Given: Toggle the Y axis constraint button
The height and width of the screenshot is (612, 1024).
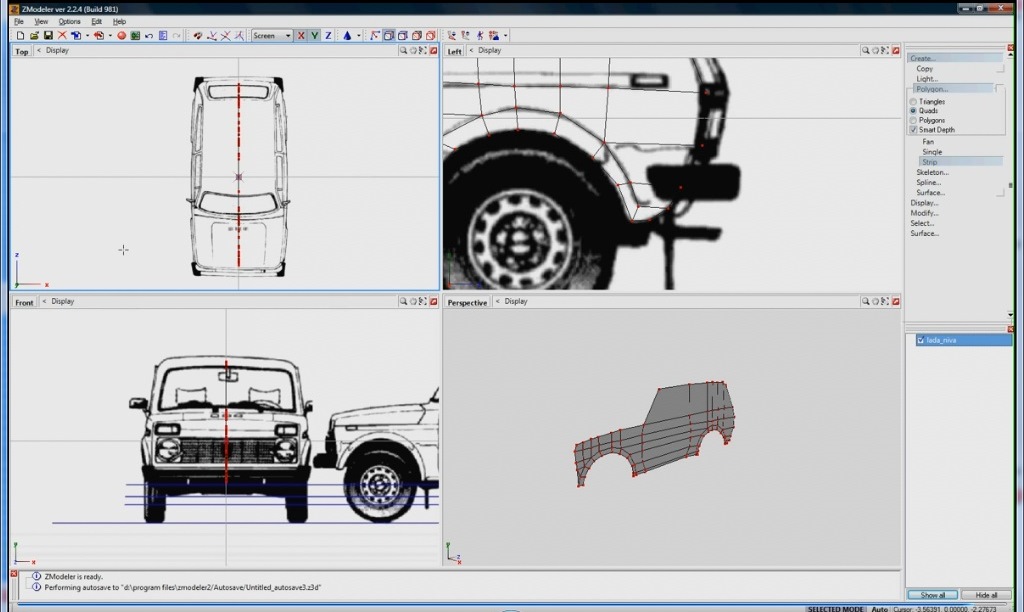Looking at the screenshot, I should click(314, 35).
